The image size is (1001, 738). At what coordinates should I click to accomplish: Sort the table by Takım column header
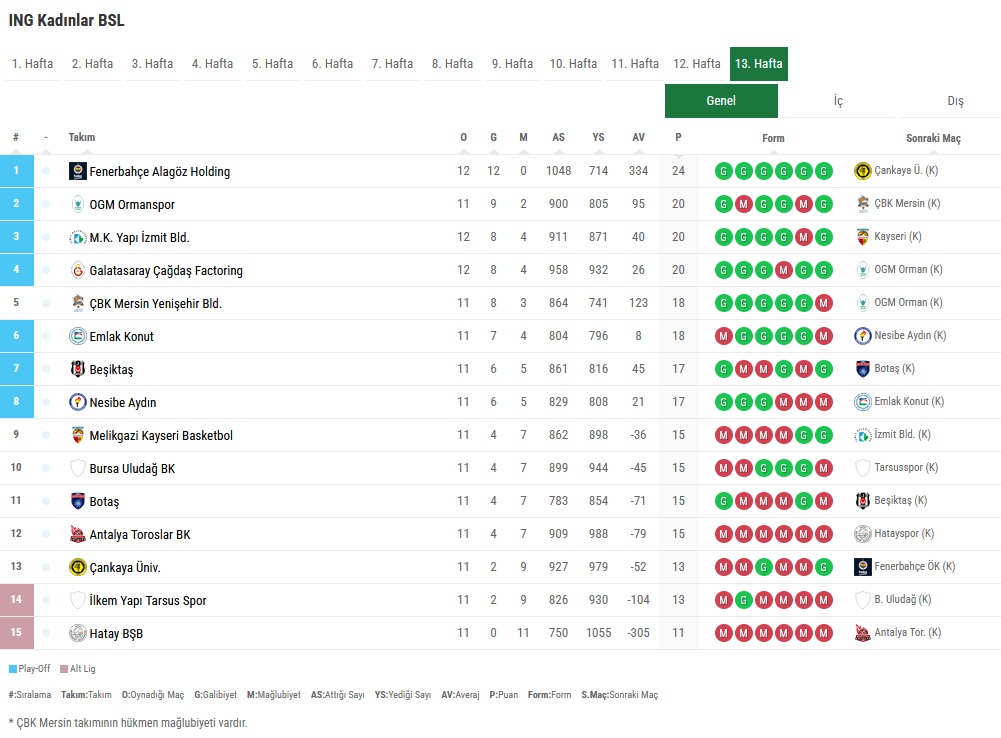click(82, 137)
